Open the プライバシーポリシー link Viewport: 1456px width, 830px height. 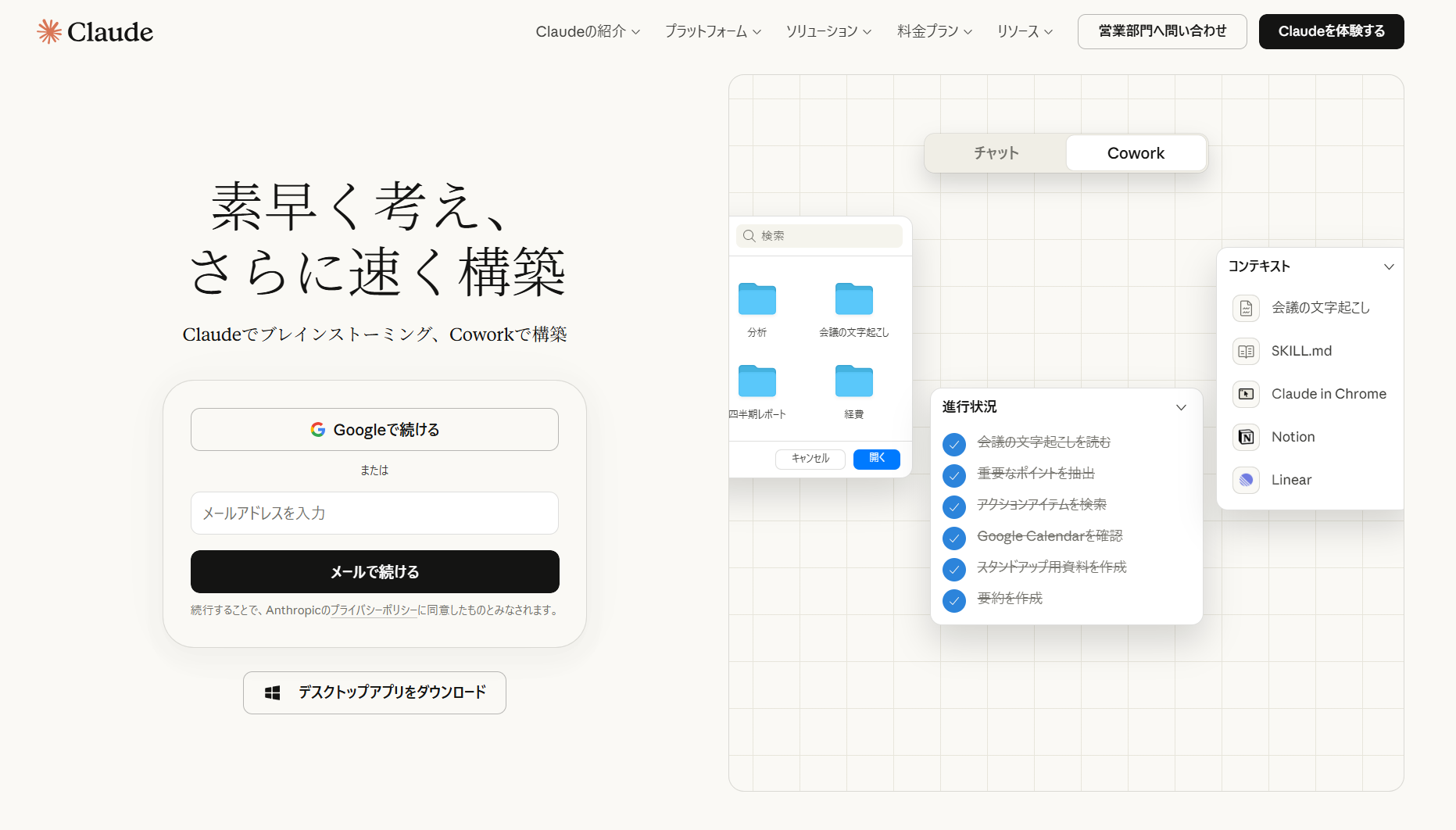coord(374,610)
